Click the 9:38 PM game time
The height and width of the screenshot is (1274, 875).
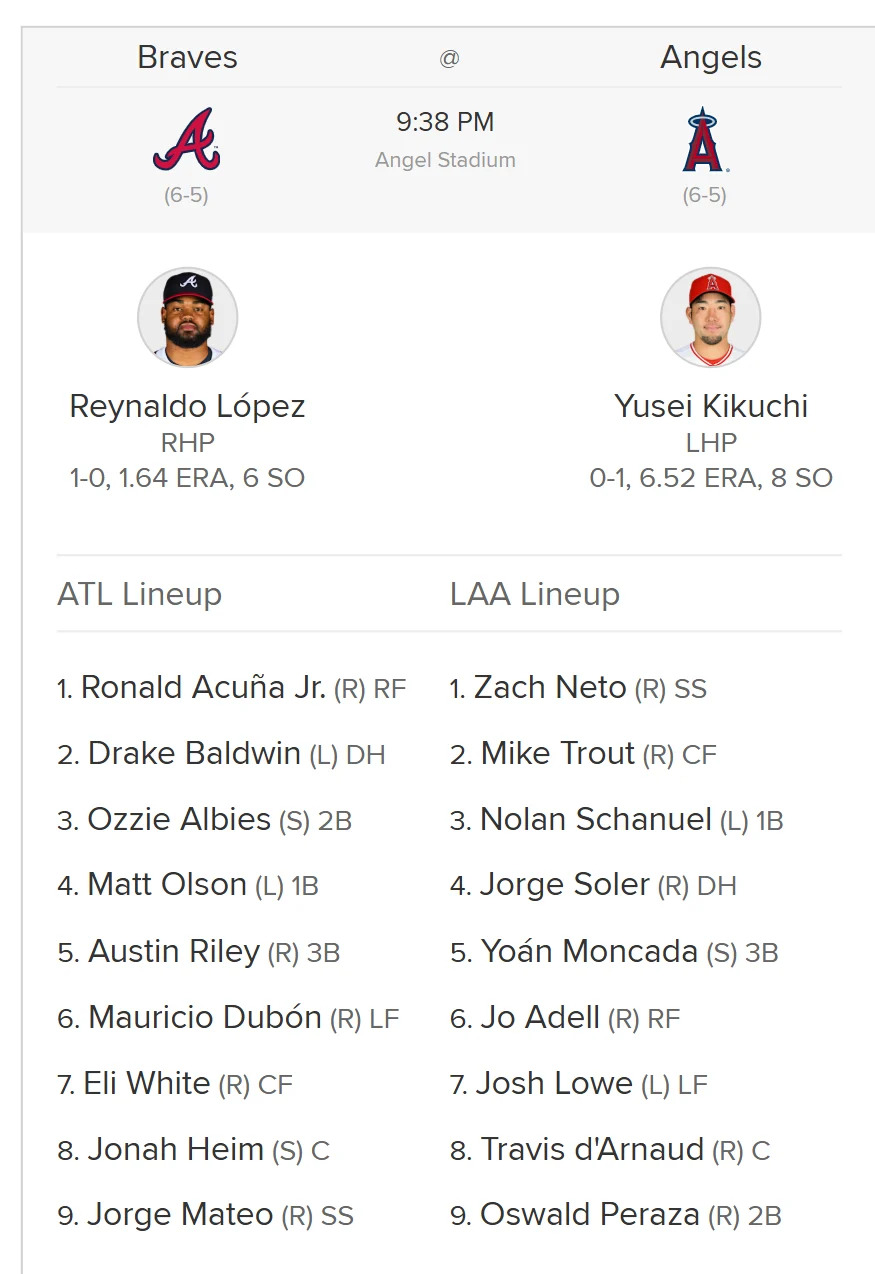tap(445, 122)
